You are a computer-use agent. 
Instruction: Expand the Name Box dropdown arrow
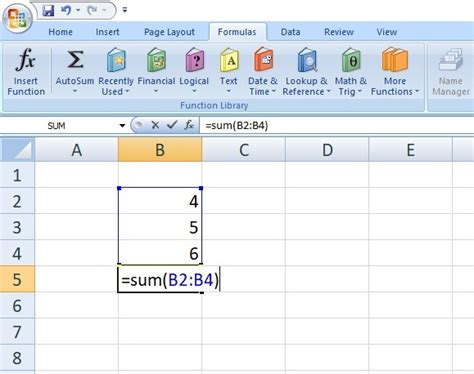pyautogui.click(x=122, y=126)
